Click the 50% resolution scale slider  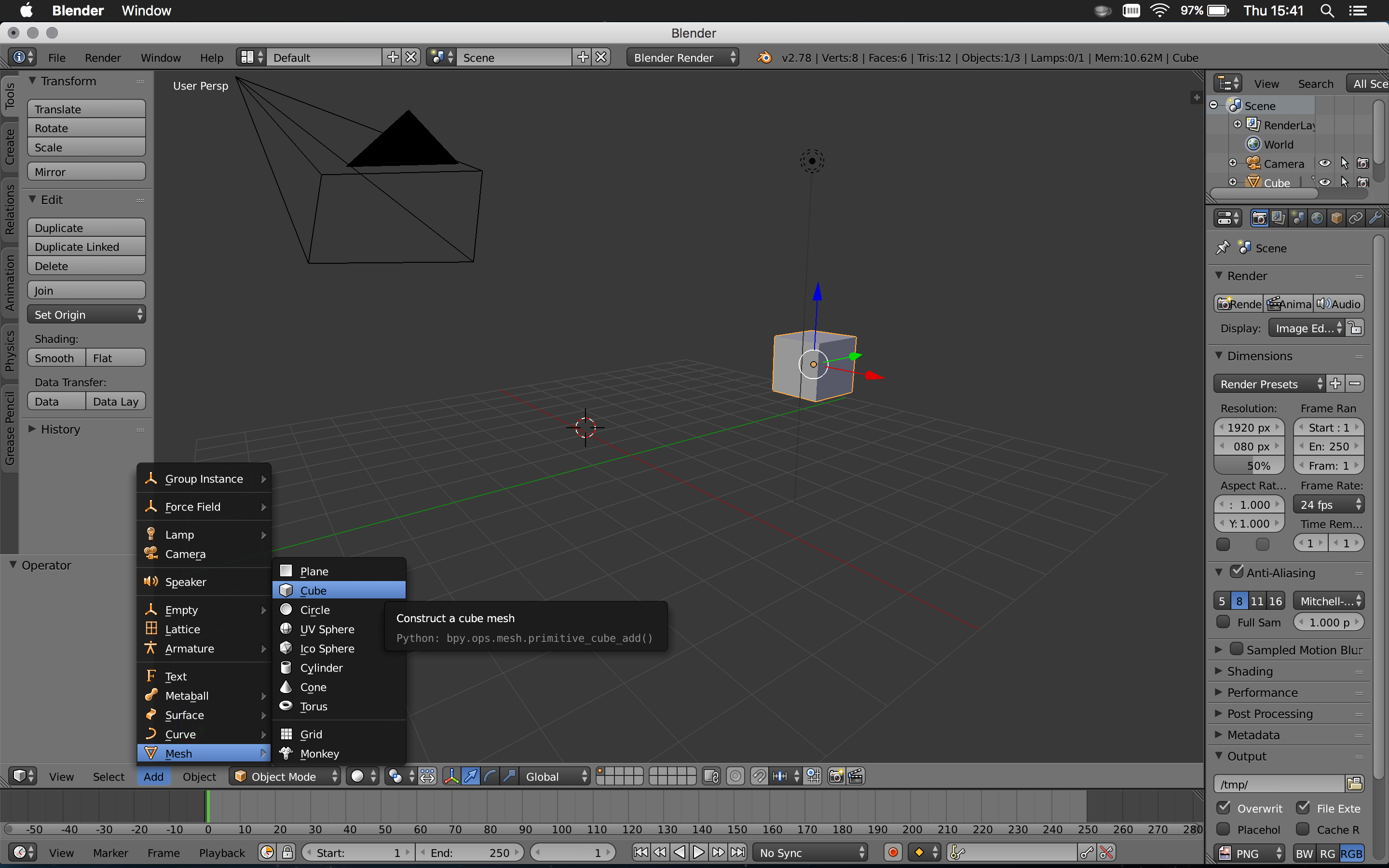coord(1249,465)
